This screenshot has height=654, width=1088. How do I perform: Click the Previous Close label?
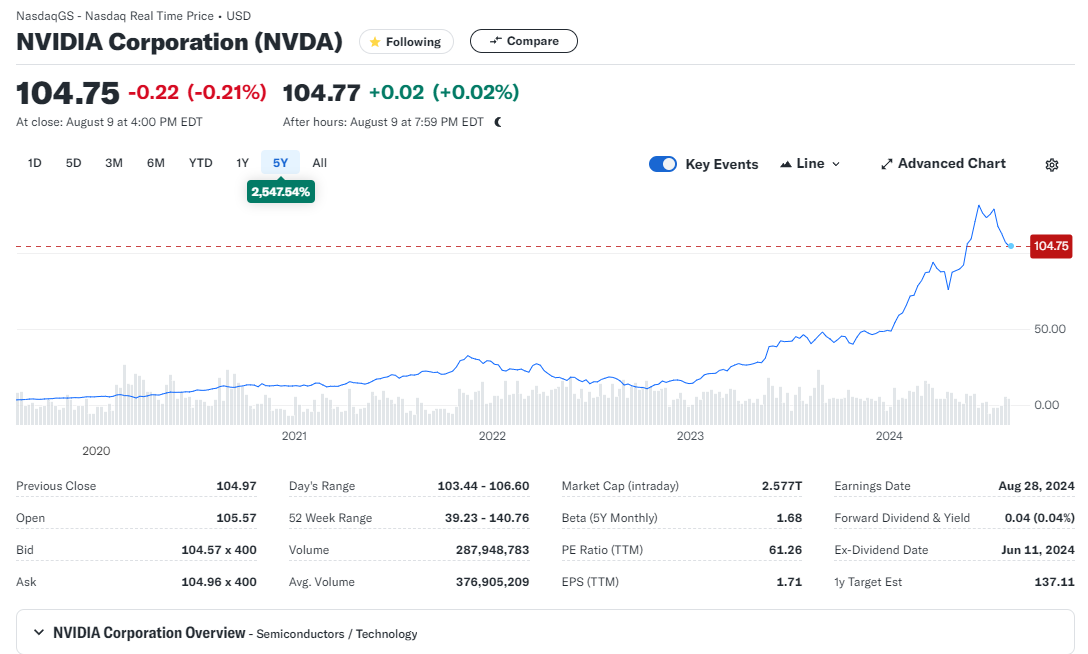pyautogui.click(x=56, y=486)
